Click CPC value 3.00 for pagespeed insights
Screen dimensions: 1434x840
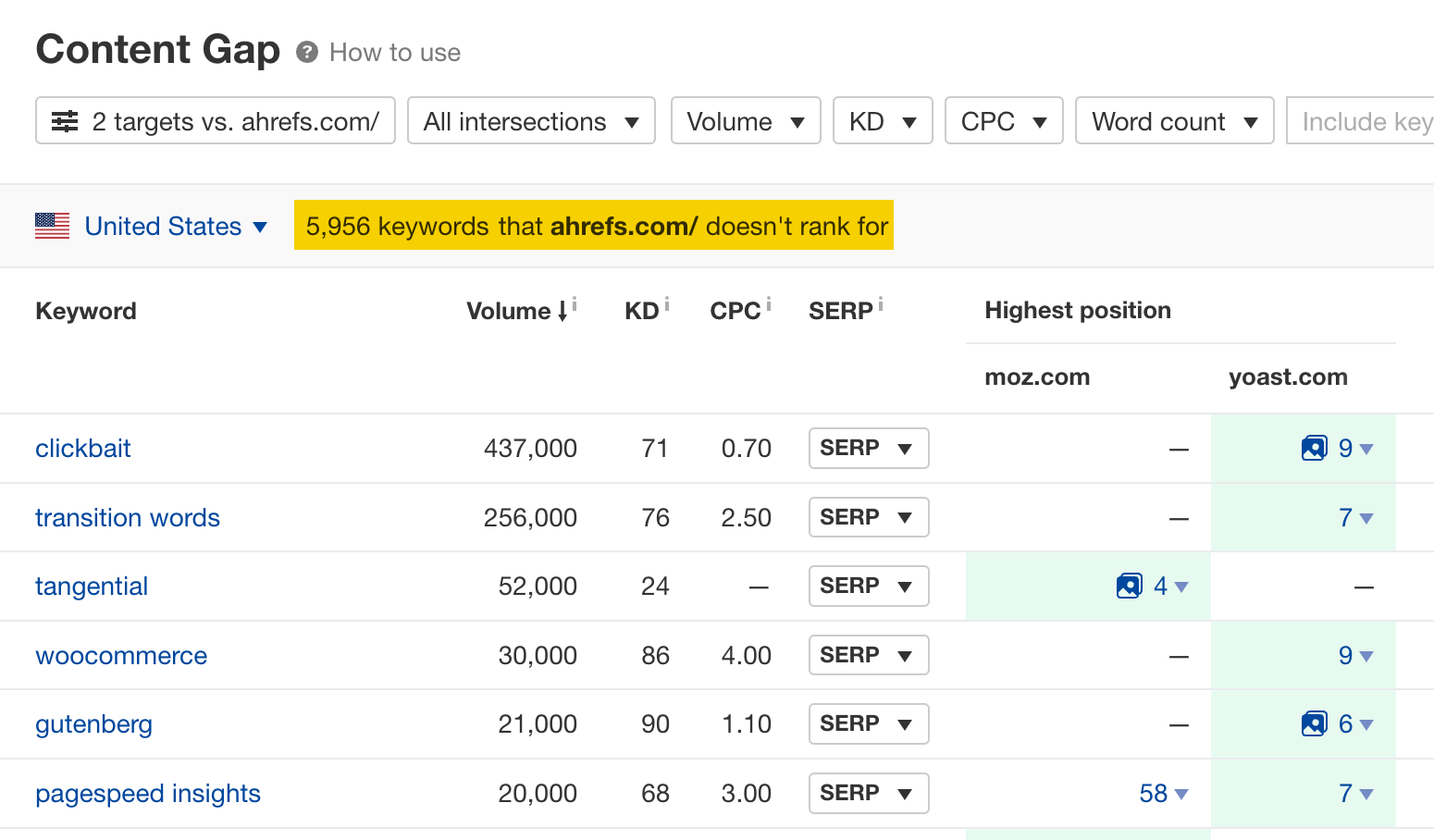(x=746, y=794)
